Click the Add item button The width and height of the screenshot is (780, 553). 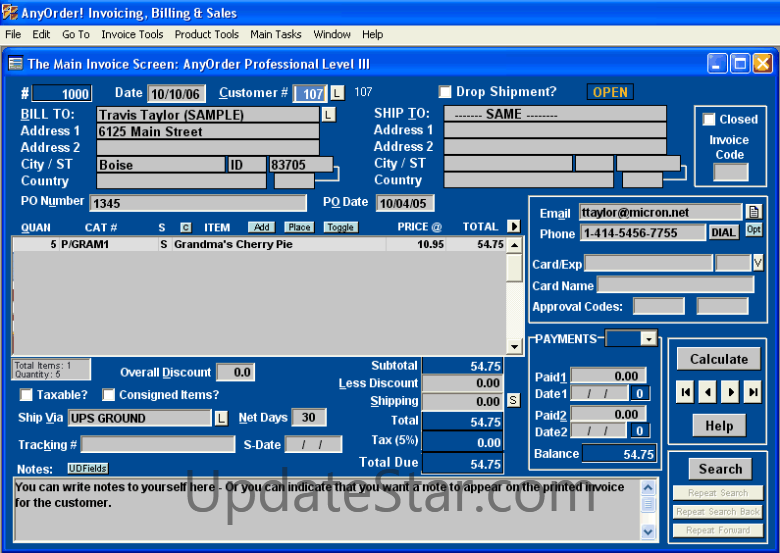tap(262, 227)
